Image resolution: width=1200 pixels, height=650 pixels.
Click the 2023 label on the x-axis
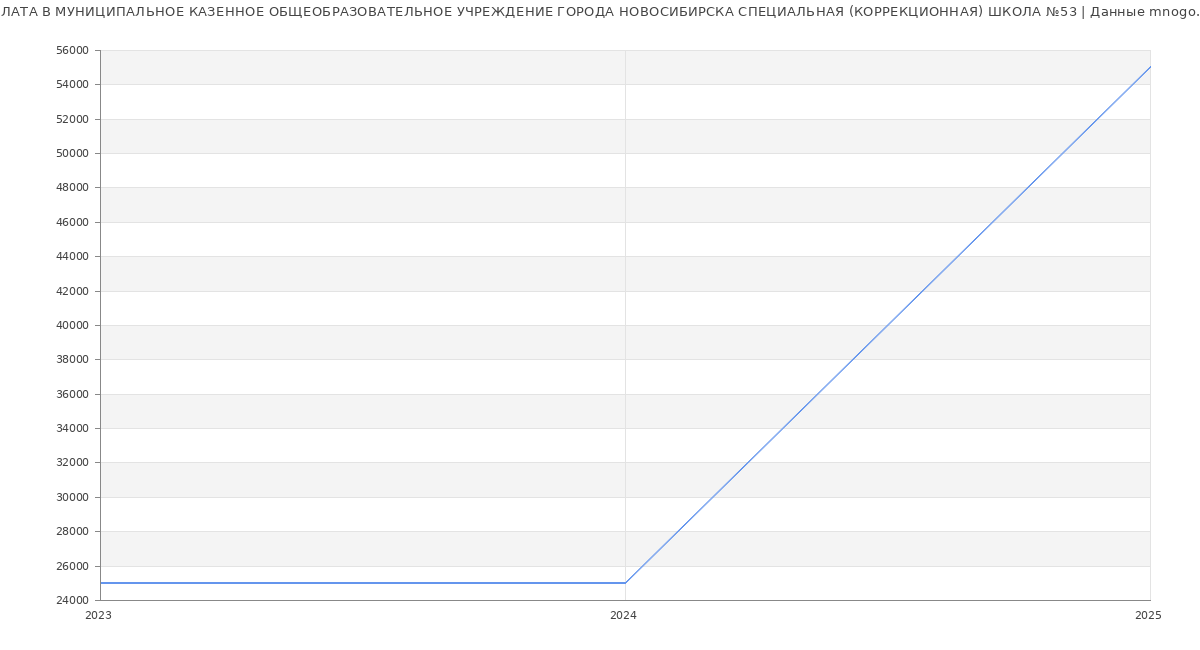[98, 616]
